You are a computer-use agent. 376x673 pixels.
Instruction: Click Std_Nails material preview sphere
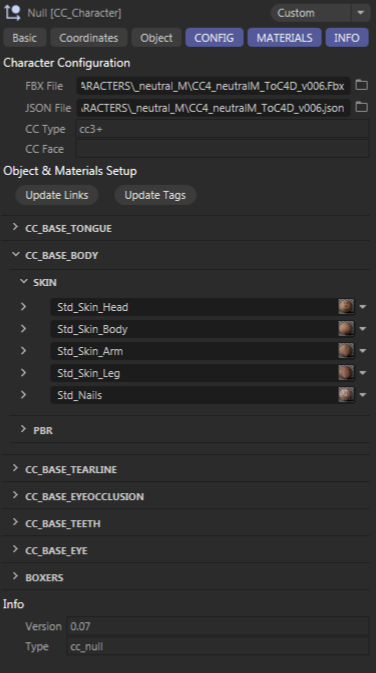[x=346, y=394]
